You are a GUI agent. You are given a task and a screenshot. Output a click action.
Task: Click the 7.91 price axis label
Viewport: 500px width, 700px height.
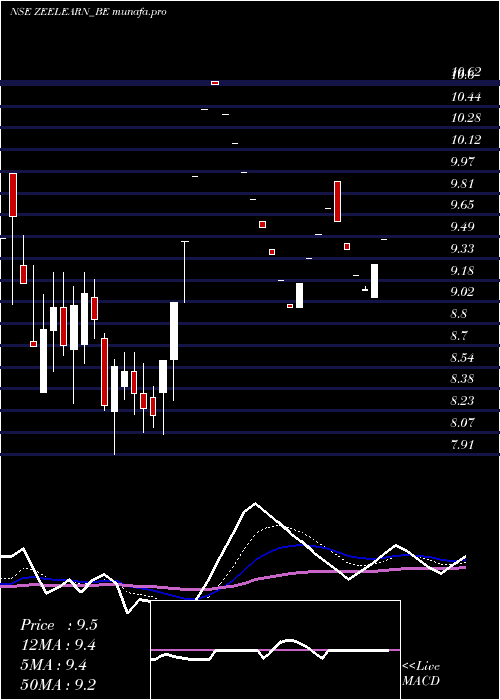[x=462, y=445]
